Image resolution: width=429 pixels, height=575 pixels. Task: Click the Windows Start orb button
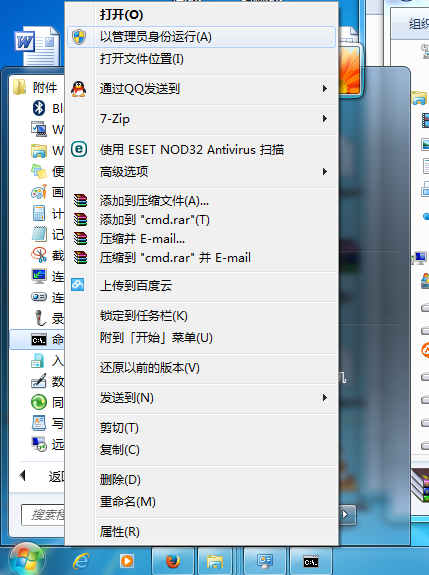tap(27, 559)
